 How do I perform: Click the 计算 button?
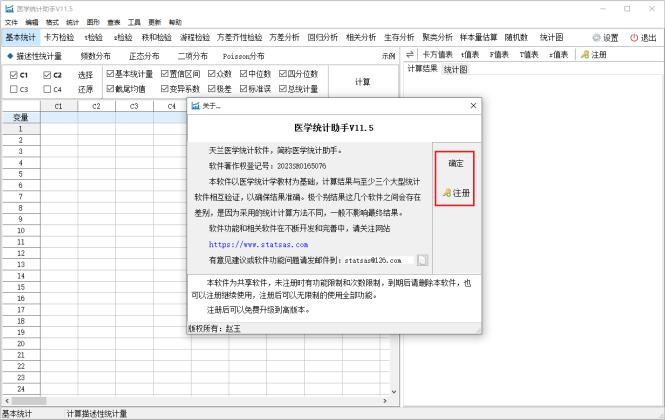363,81
